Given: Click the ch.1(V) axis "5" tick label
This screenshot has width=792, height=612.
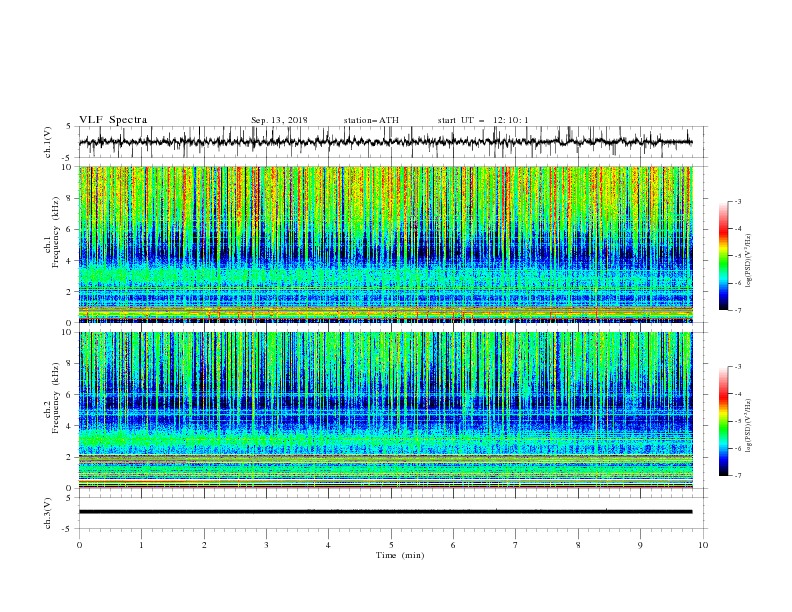Looking at the screenshot, I should pyautogui.click(x=70, y=127).
